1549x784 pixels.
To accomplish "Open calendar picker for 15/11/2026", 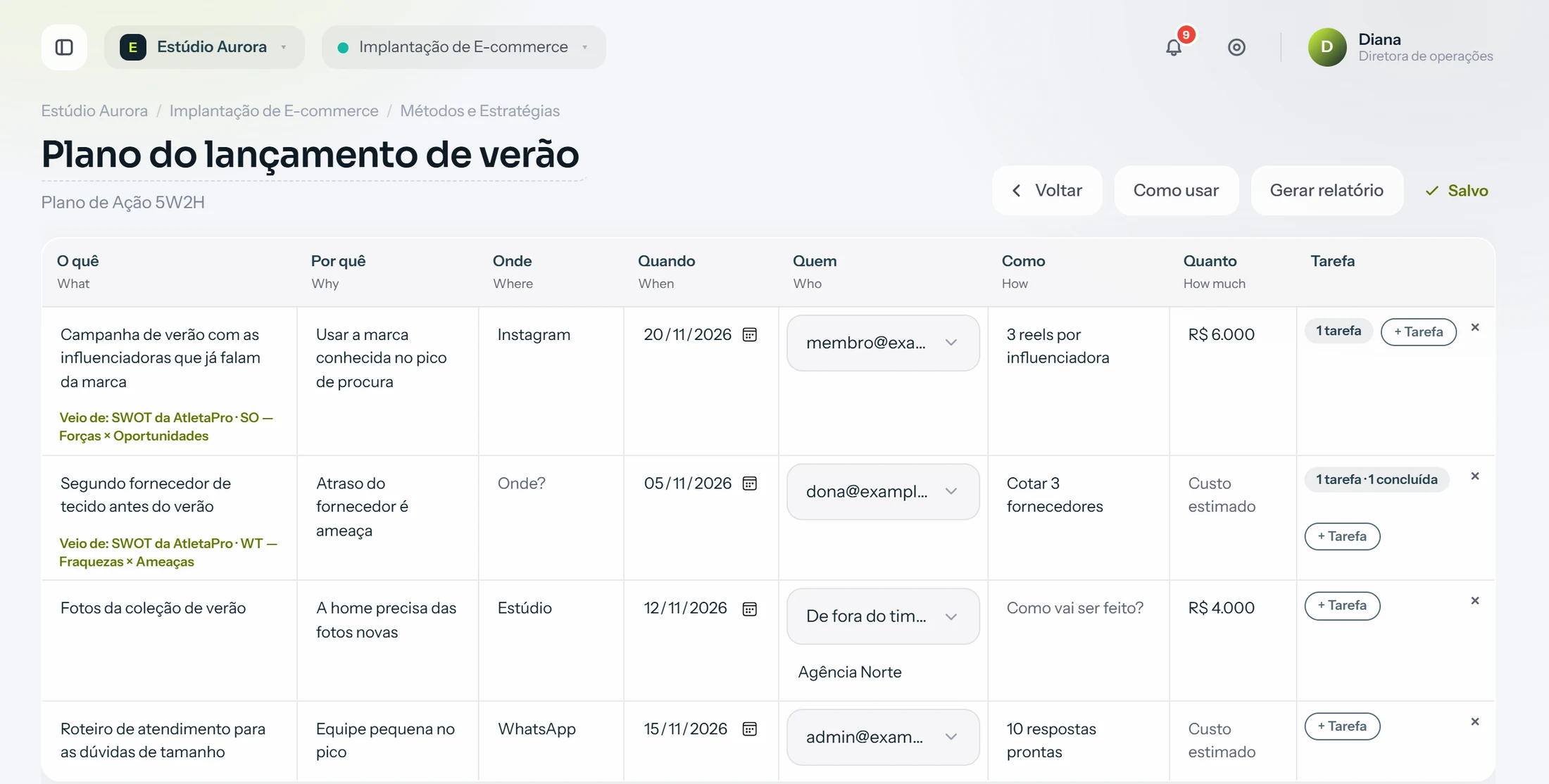I will (750, 729).
